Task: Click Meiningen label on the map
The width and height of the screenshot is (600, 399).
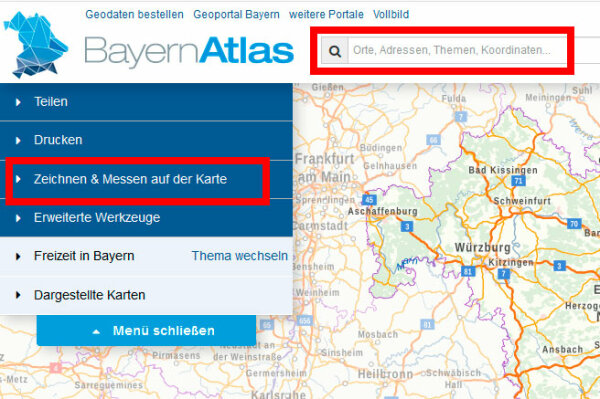Action: click(x=548, y=98)
